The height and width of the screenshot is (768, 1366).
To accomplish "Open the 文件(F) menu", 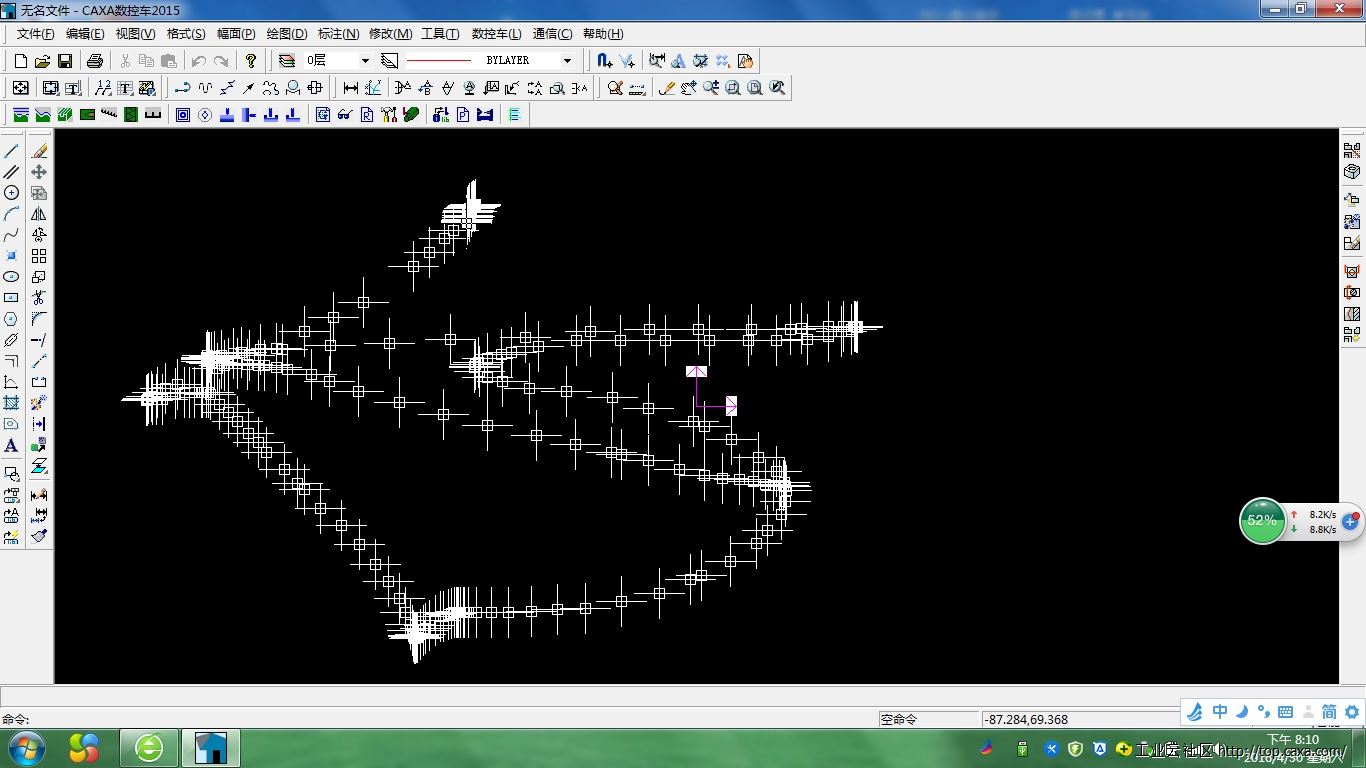I will [36, 34].
